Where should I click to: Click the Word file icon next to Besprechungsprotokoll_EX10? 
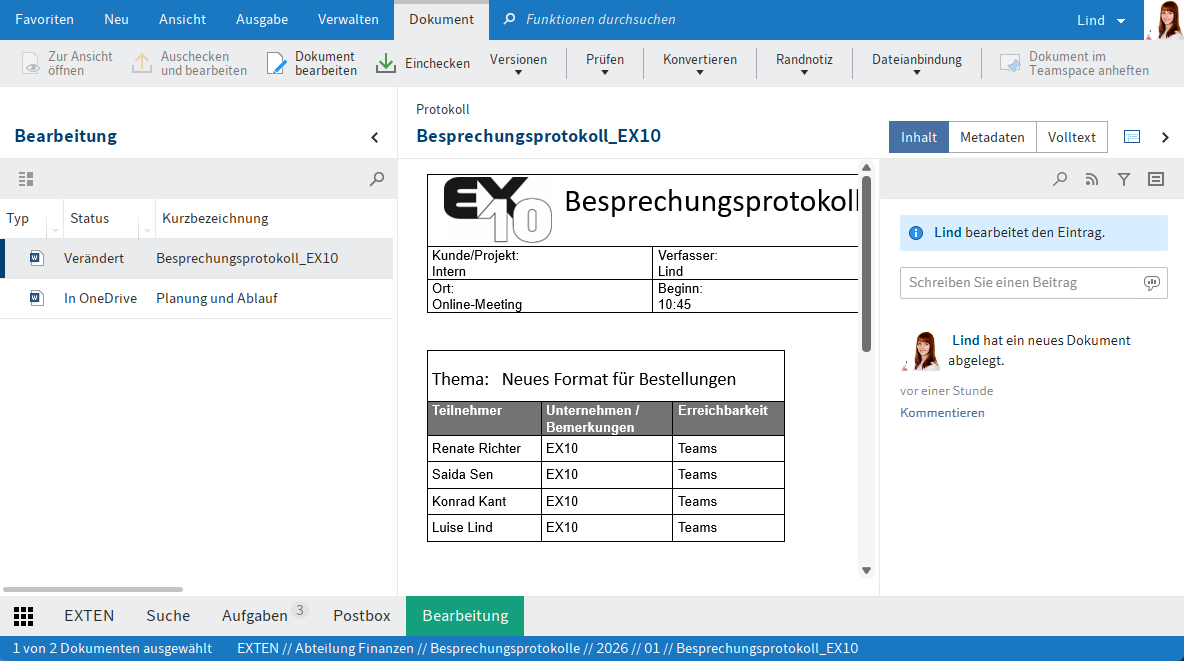pyautogui.click(x=36, y=257)
